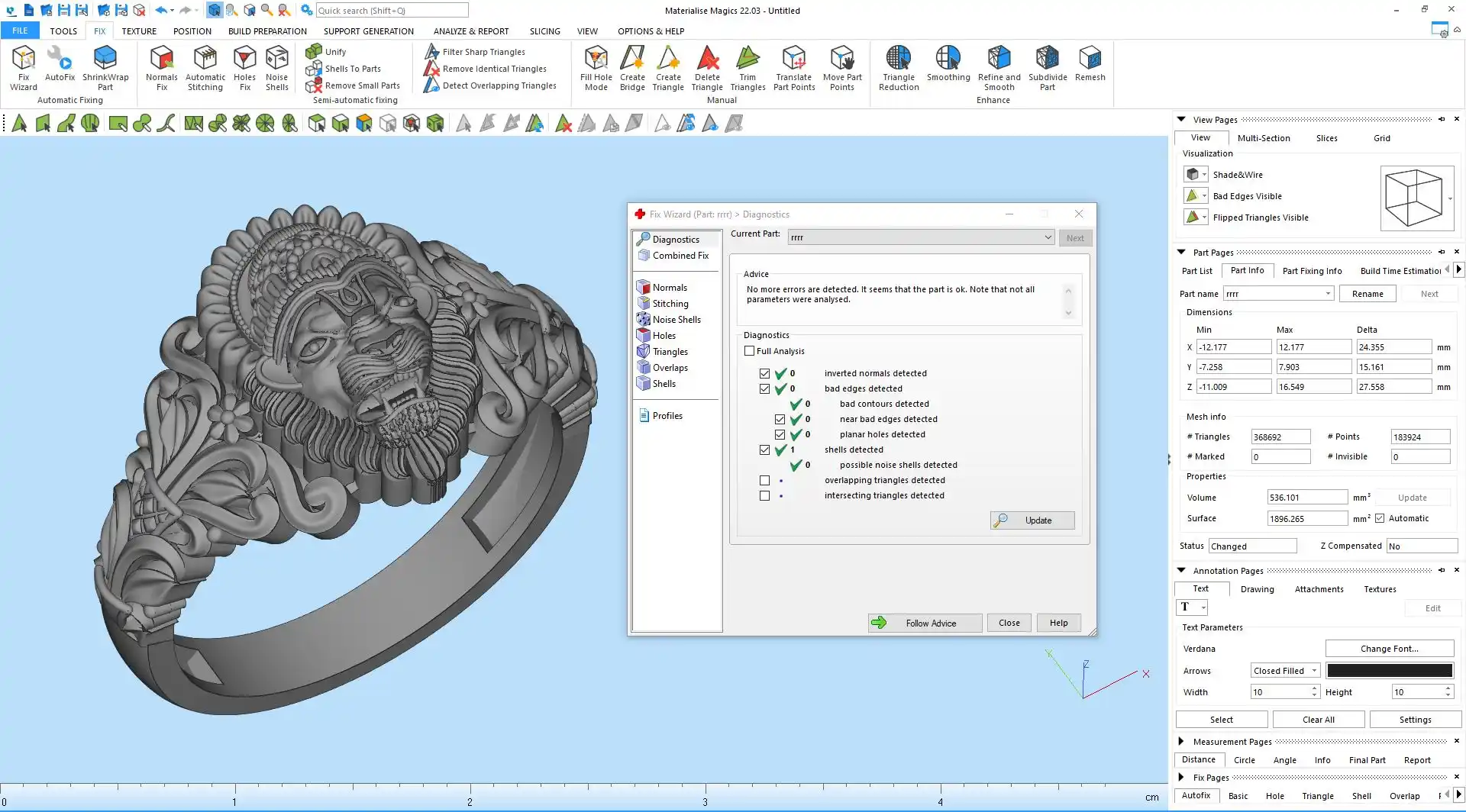Expand the Arrows style dropdown

(1285, 671)
